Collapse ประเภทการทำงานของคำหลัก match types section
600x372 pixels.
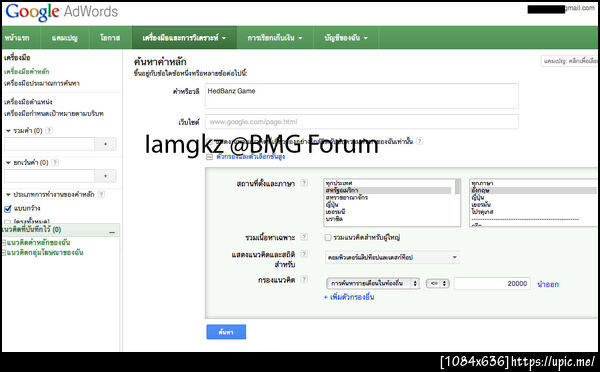point(8,195)
